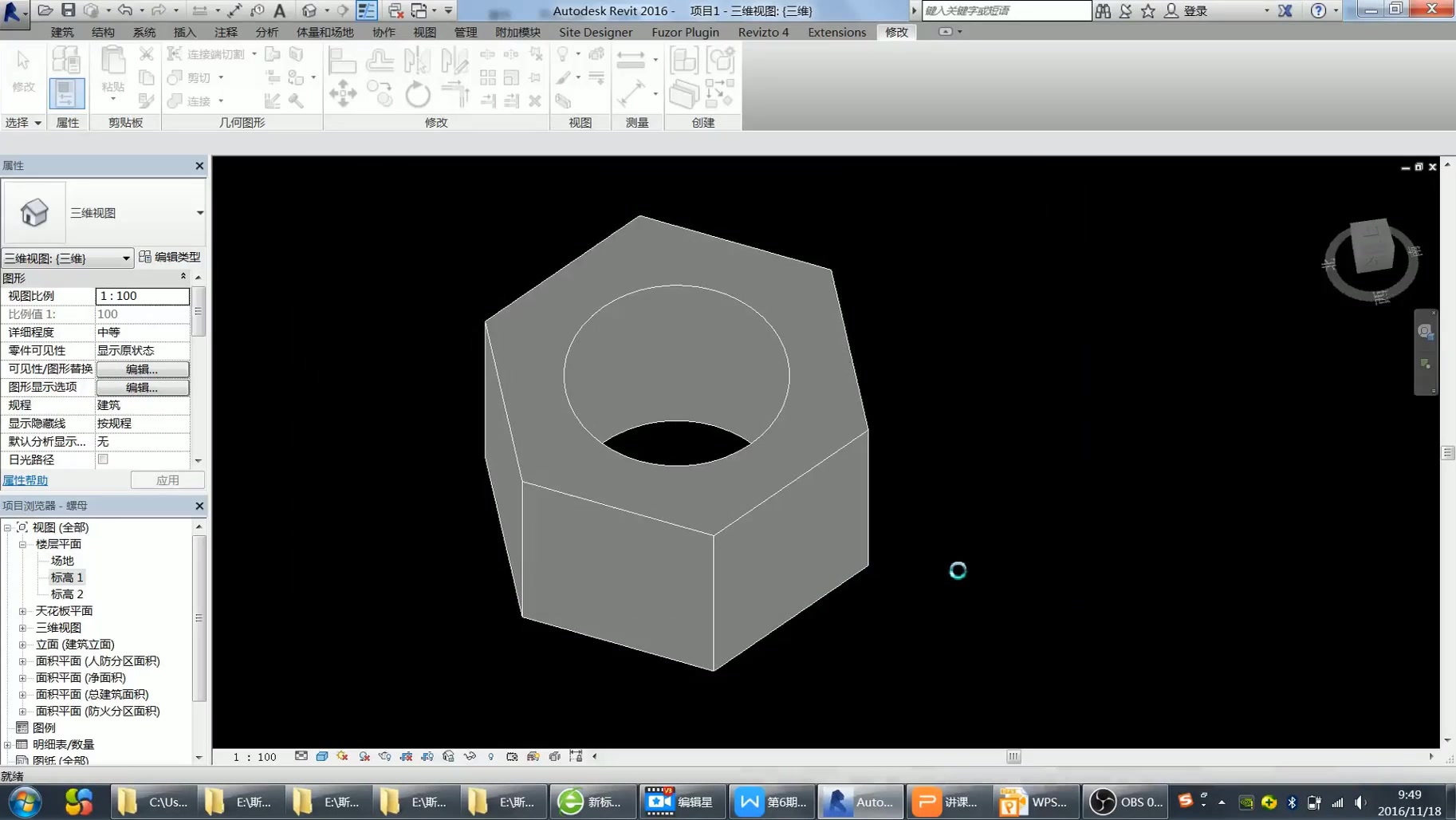1456x820 pixels.
Task: Click the 应用 button in Properties panel
Action: pyautogui.click(x=168, y=479)
